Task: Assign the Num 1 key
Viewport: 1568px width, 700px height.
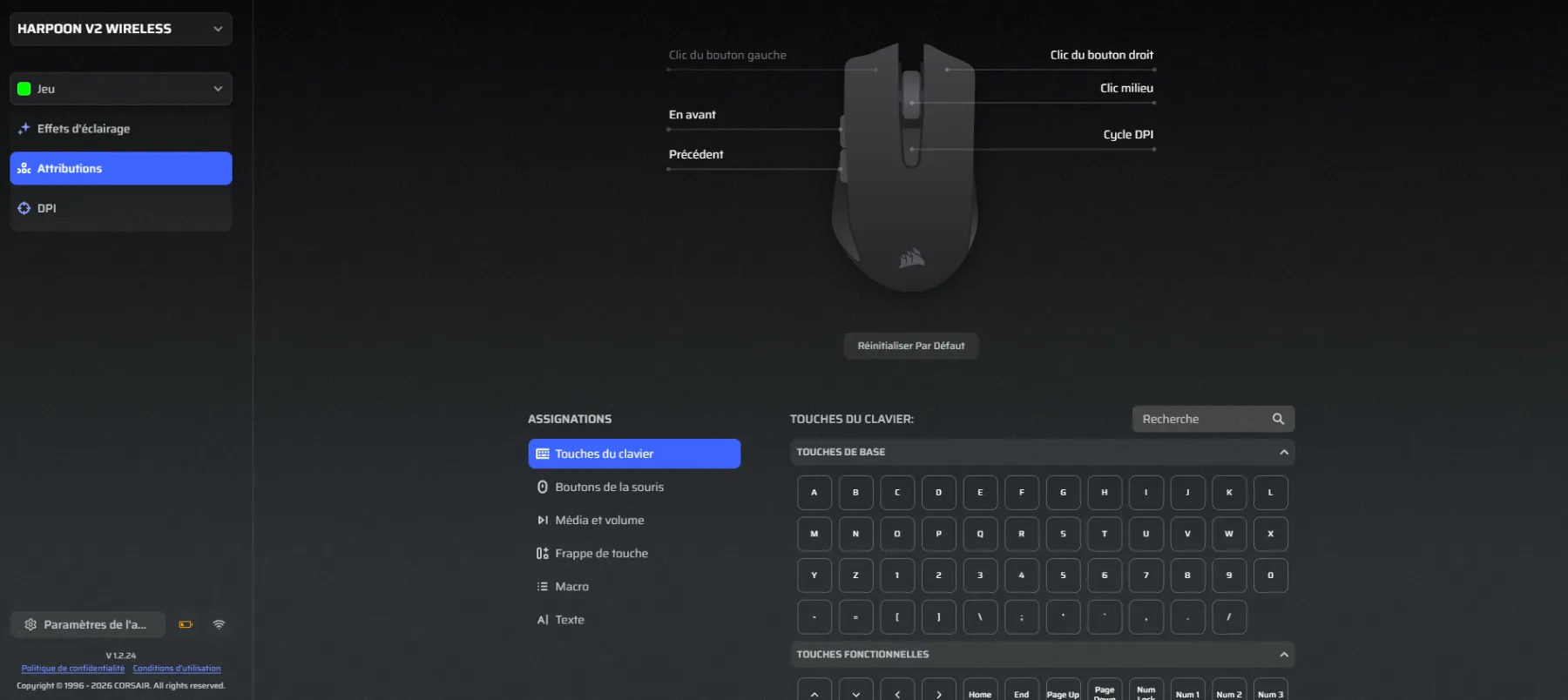Action: click(x=1187, y=691)
